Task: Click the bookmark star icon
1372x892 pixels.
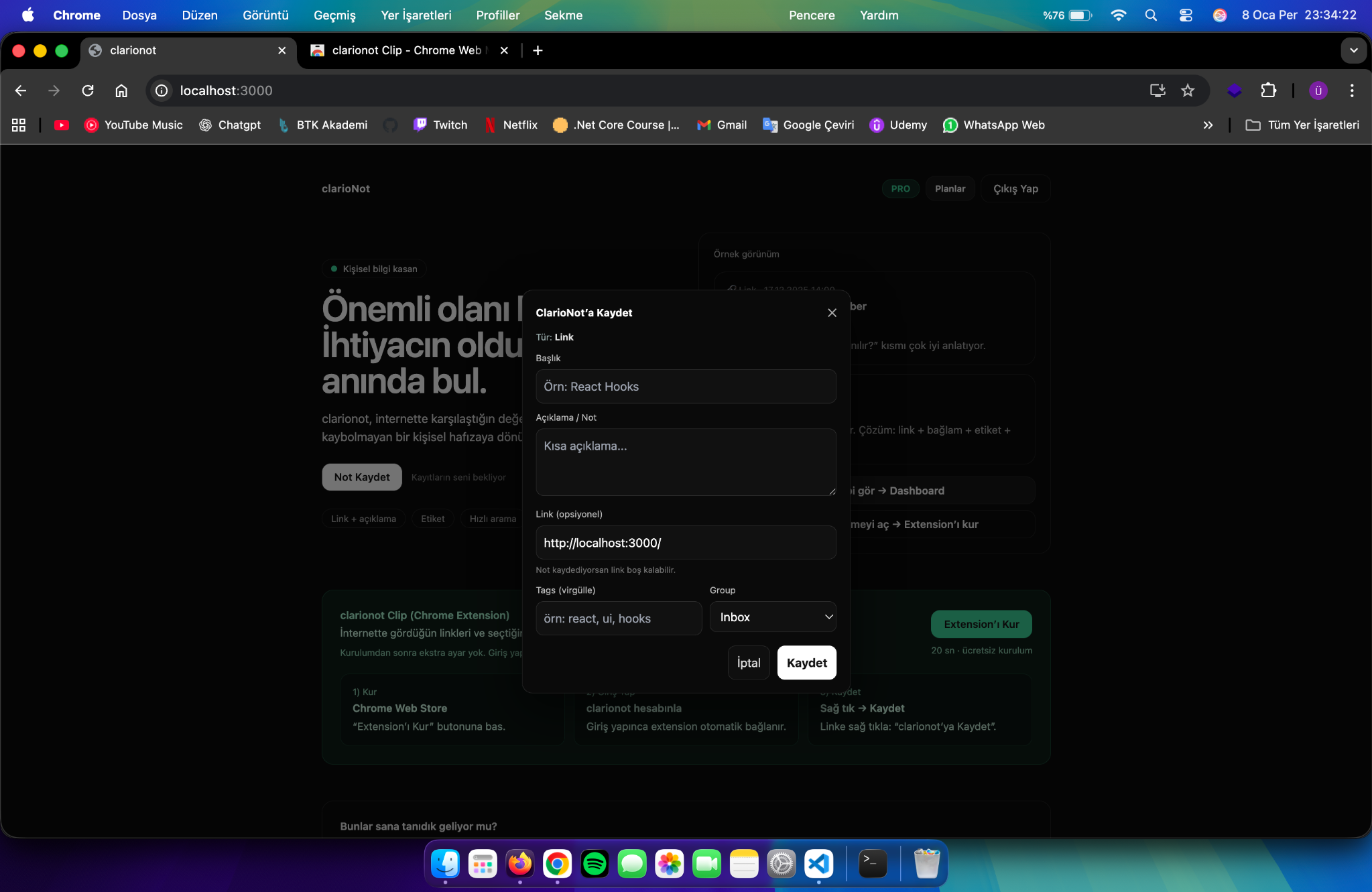Action: 1188,90
